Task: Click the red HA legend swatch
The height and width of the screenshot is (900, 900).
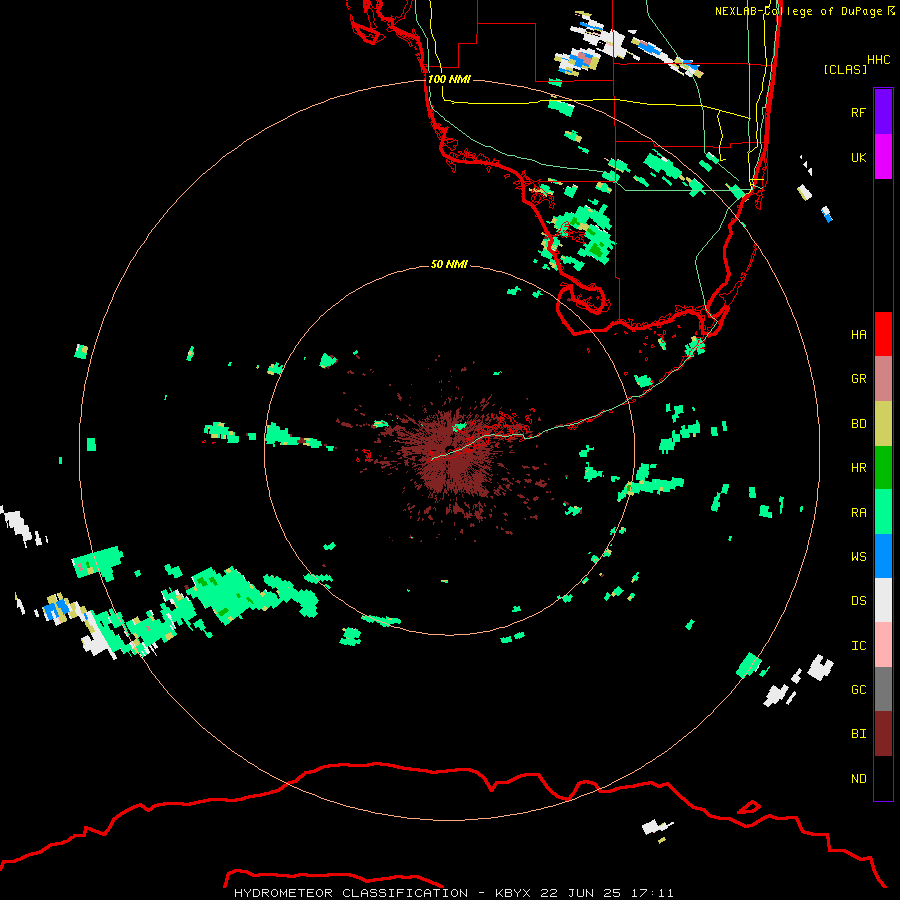Action: click(x=883, y=334)
